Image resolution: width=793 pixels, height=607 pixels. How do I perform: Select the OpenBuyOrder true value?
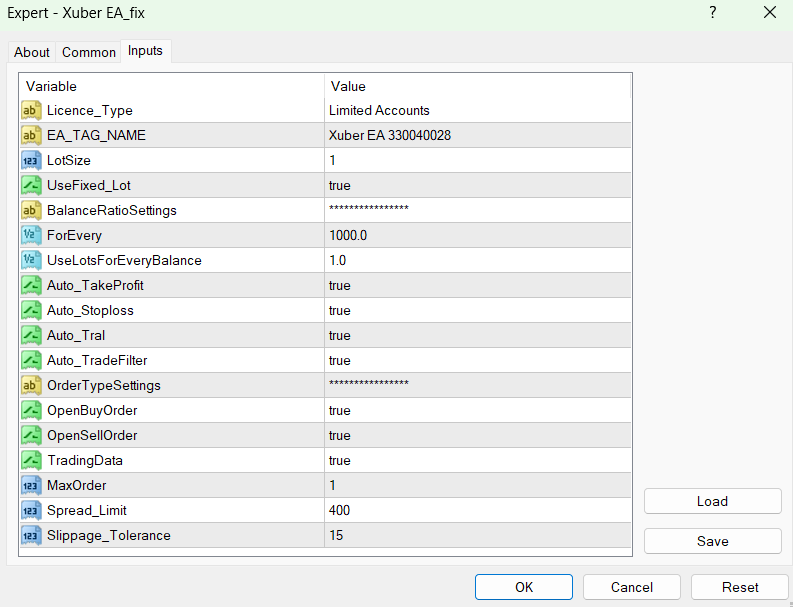tap(478, 410)
